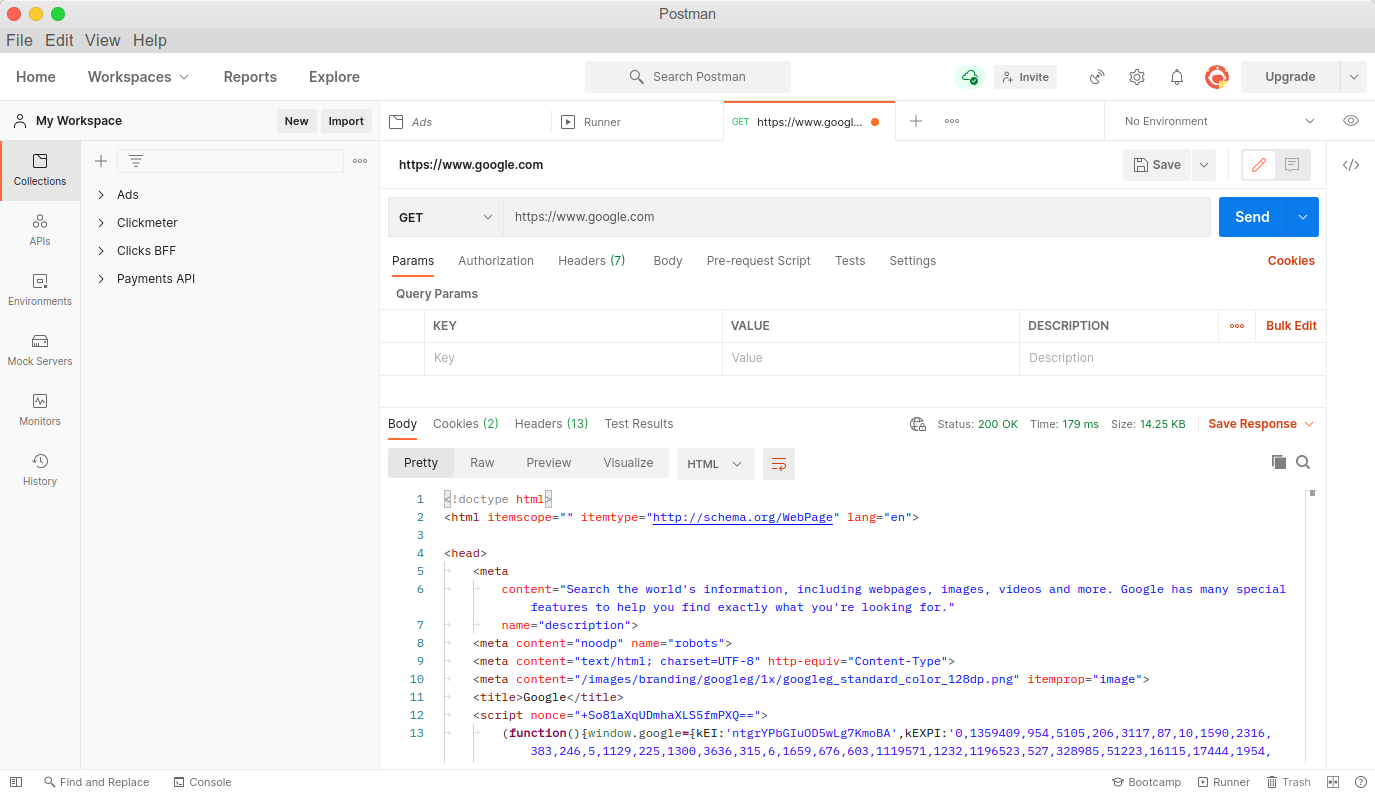Open Monitors in the sidebar
The height and width of the screenshot is (794, 1375).
pos(40,410)
